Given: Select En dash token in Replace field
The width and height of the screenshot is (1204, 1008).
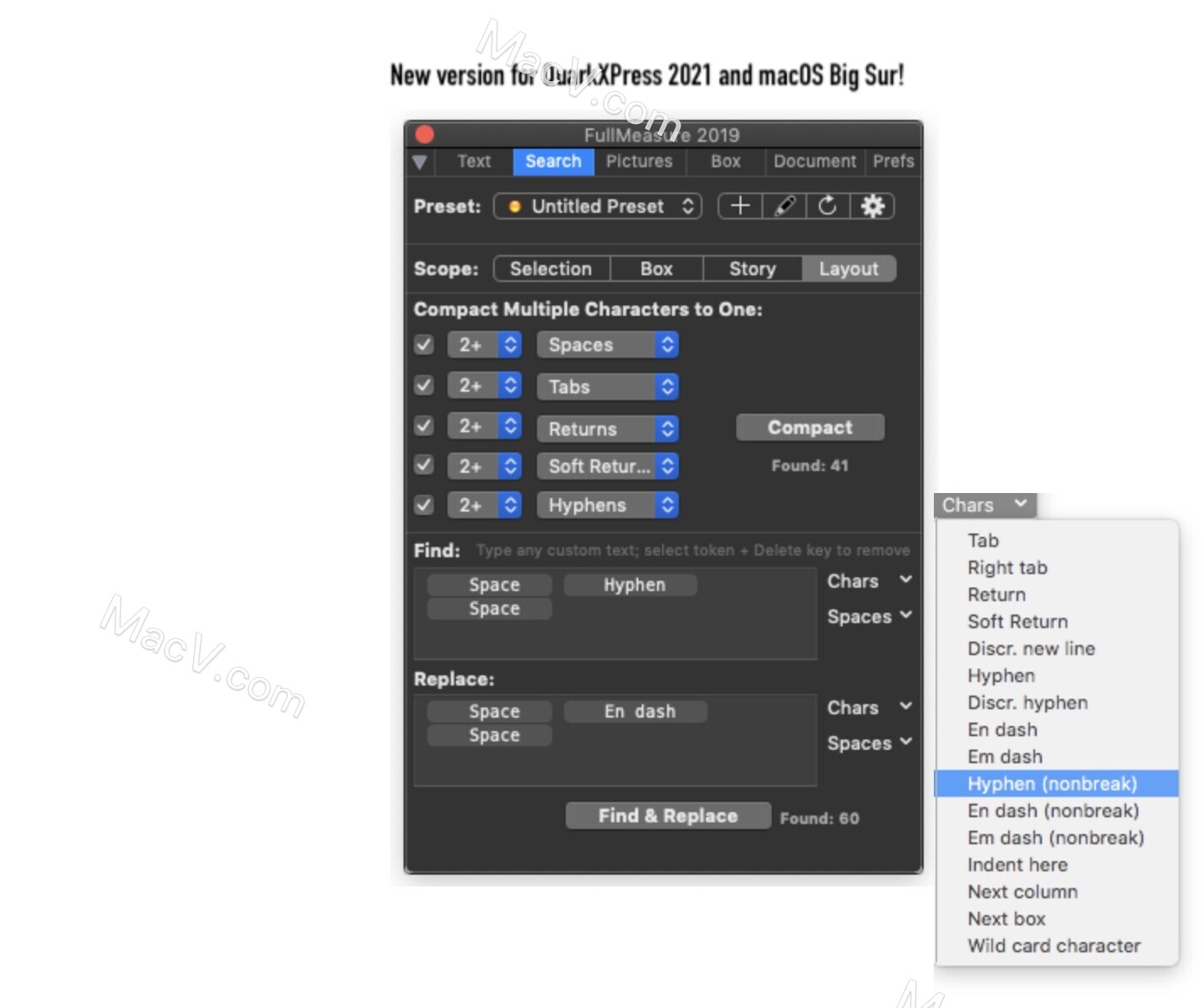Looking at the screenshot, I should point(636,712).
